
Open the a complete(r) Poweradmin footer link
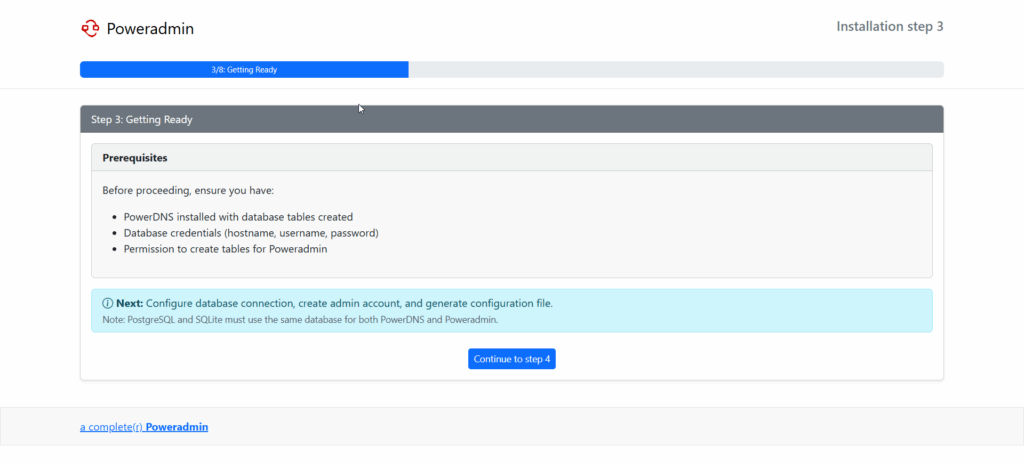(x=144, y=427)
